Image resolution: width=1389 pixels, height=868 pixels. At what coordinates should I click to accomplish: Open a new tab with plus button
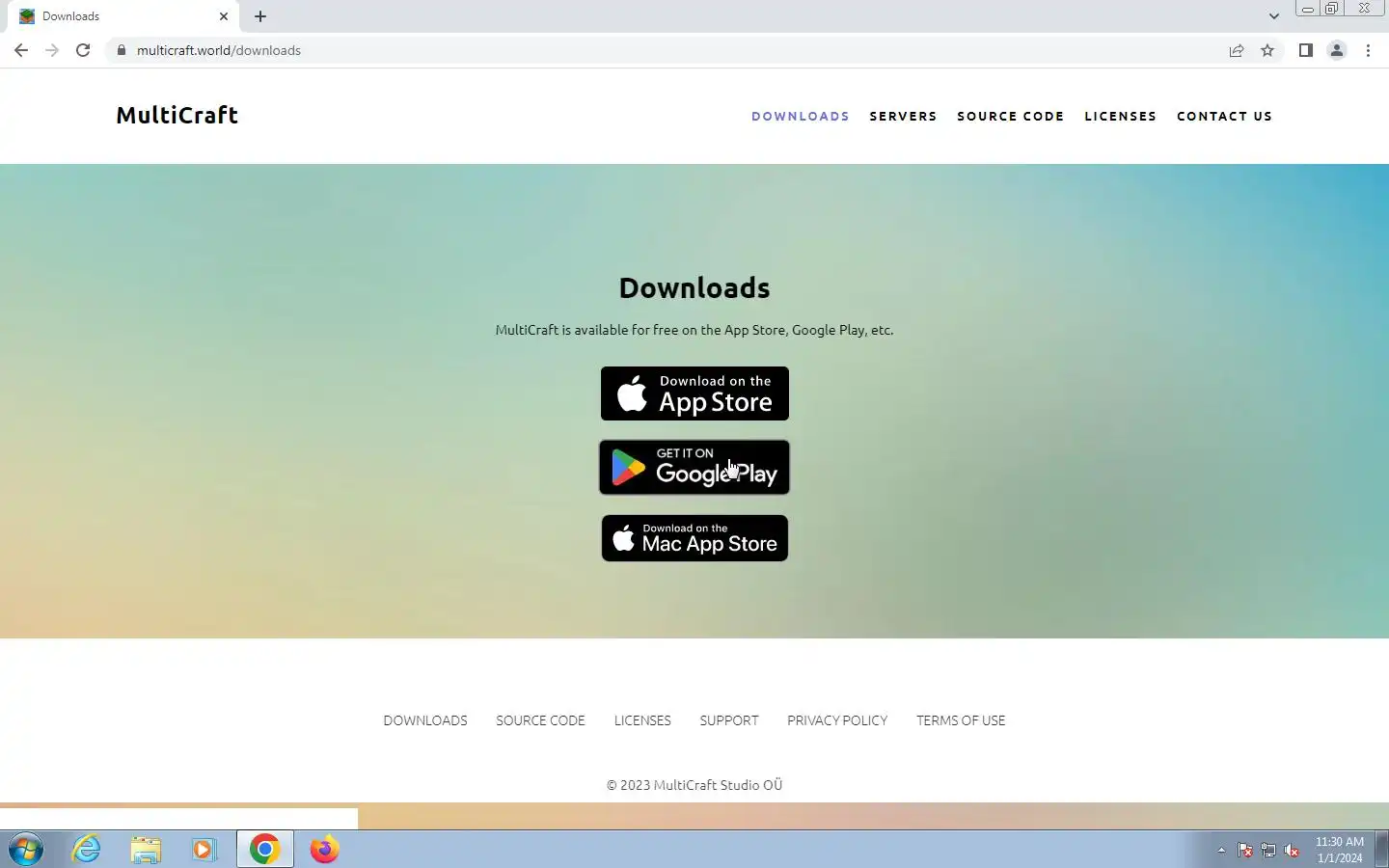(260, 16)
